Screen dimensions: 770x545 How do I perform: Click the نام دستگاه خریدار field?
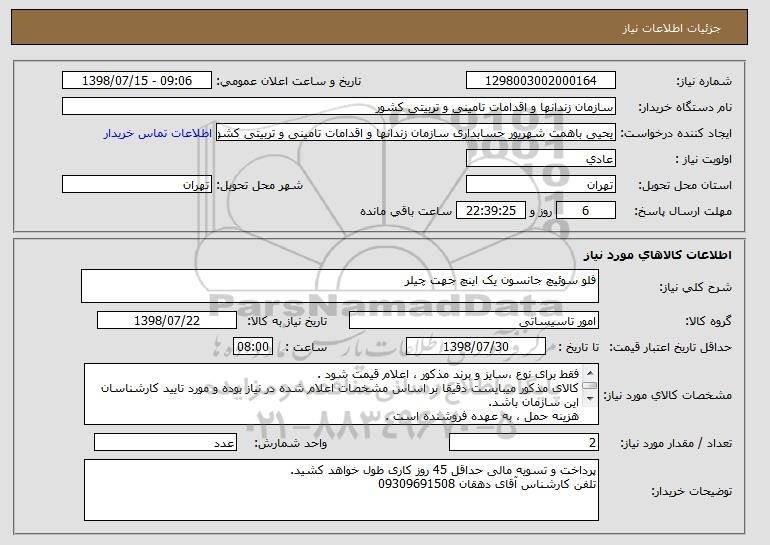[x=339, y=107]
